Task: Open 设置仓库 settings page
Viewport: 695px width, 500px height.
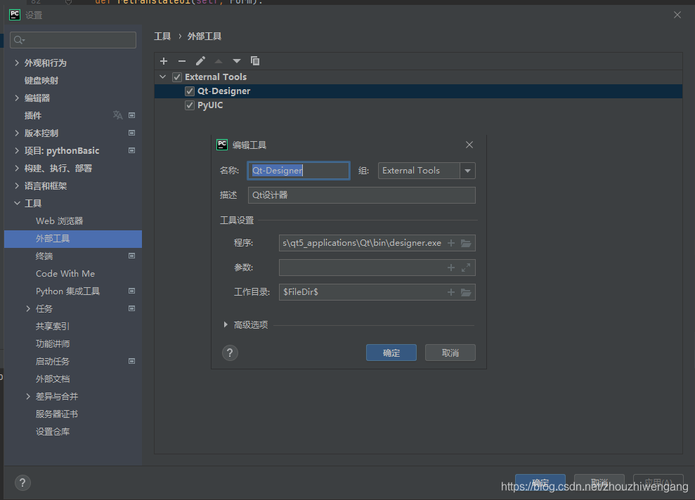Action: coord(52,431)
